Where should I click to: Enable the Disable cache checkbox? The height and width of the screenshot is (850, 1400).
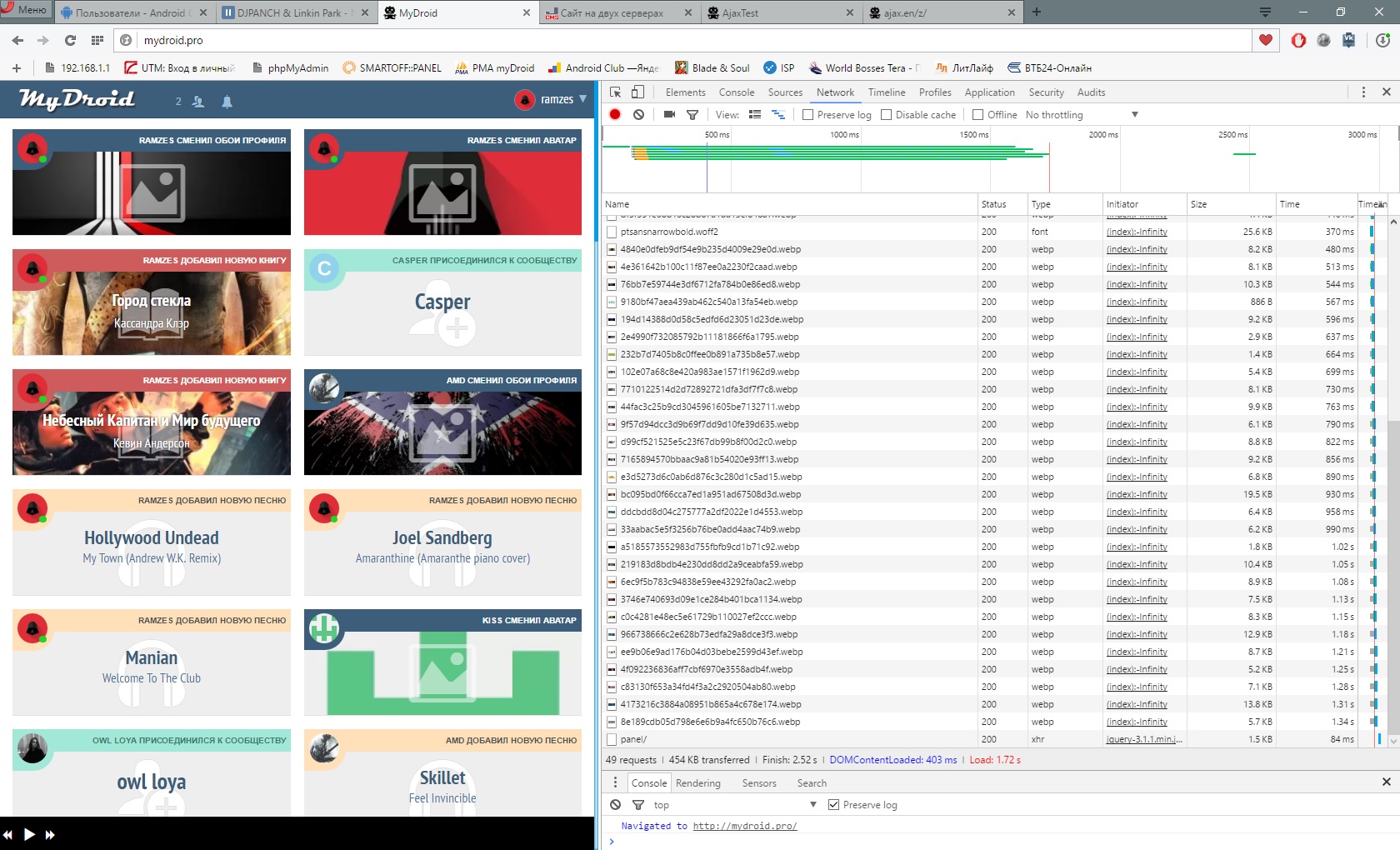point(886,115)
